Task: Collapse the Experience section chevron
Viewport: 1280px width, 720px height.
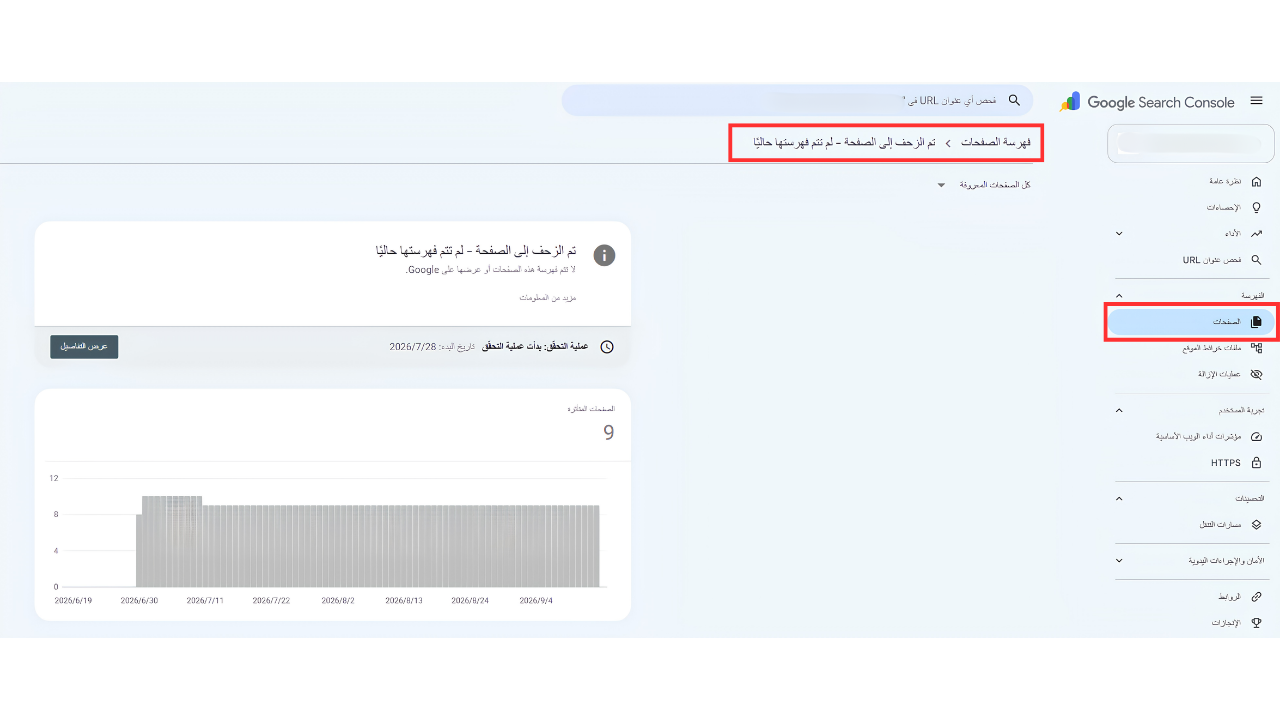Action: (x=1119, y=410)
